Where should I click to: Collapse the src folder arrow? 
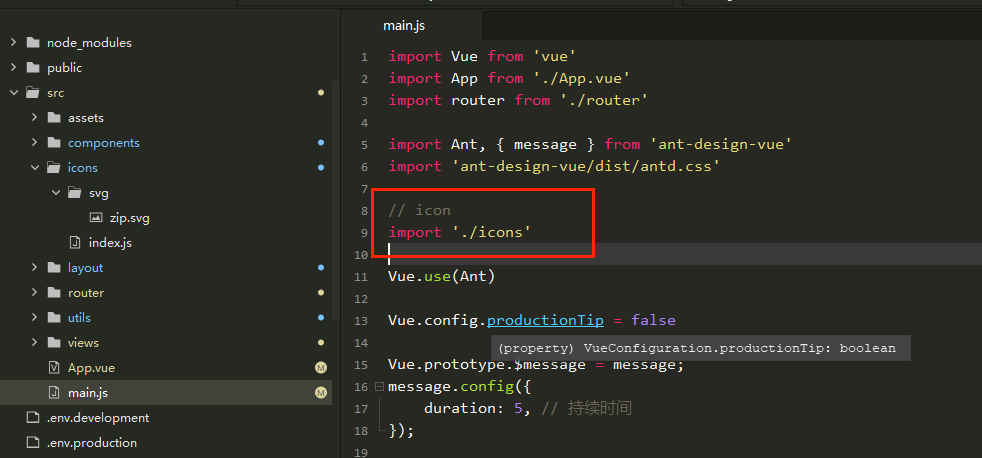point(13,93)
